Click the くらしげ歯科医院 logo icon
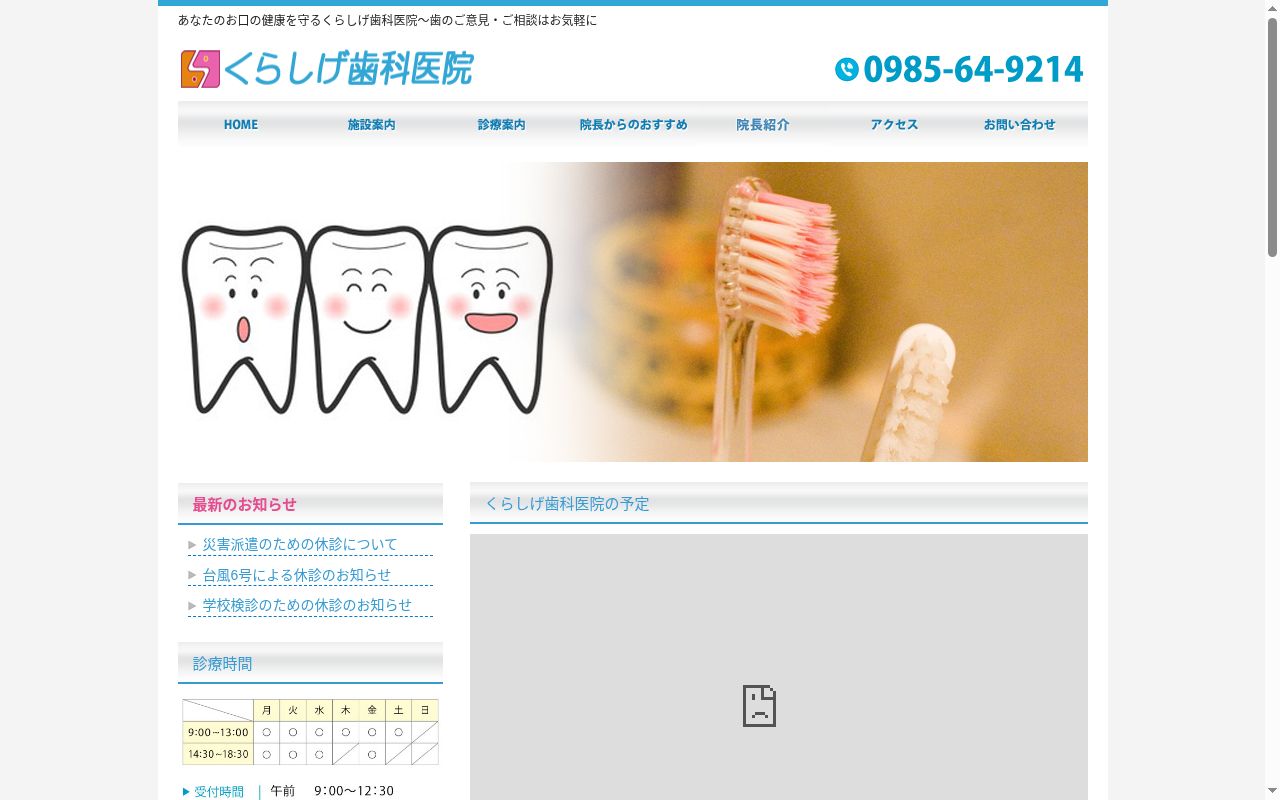The image size is (1280, 800). pyautogui.click(x=200, y=69)
